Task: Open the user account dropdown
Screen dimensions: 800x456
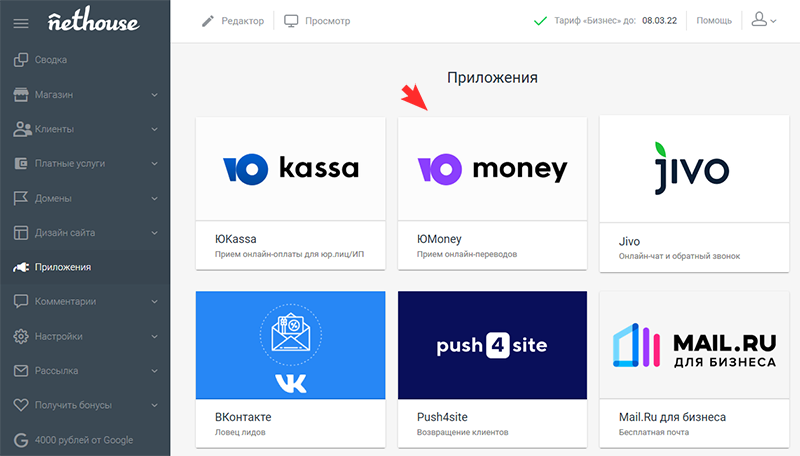Action: (763, 20)
